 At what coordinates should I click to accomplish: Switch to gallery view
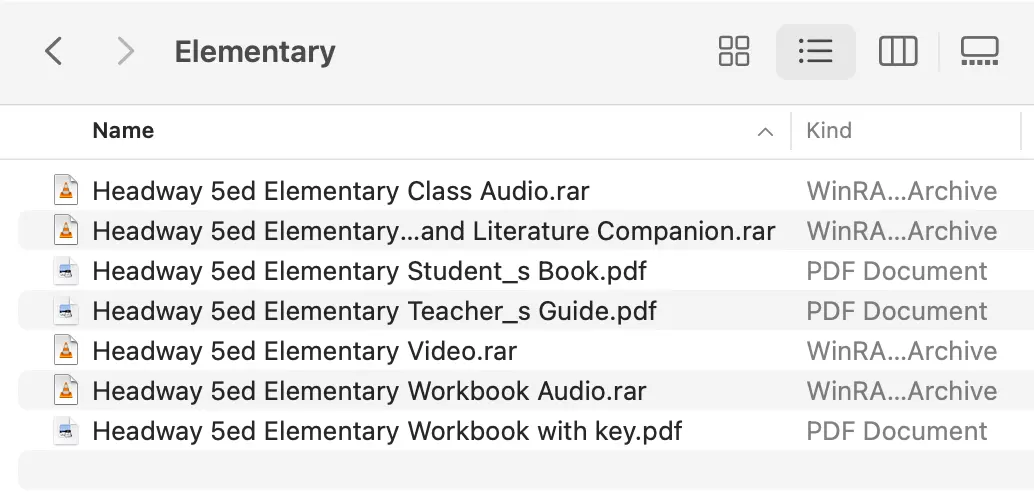979,51
